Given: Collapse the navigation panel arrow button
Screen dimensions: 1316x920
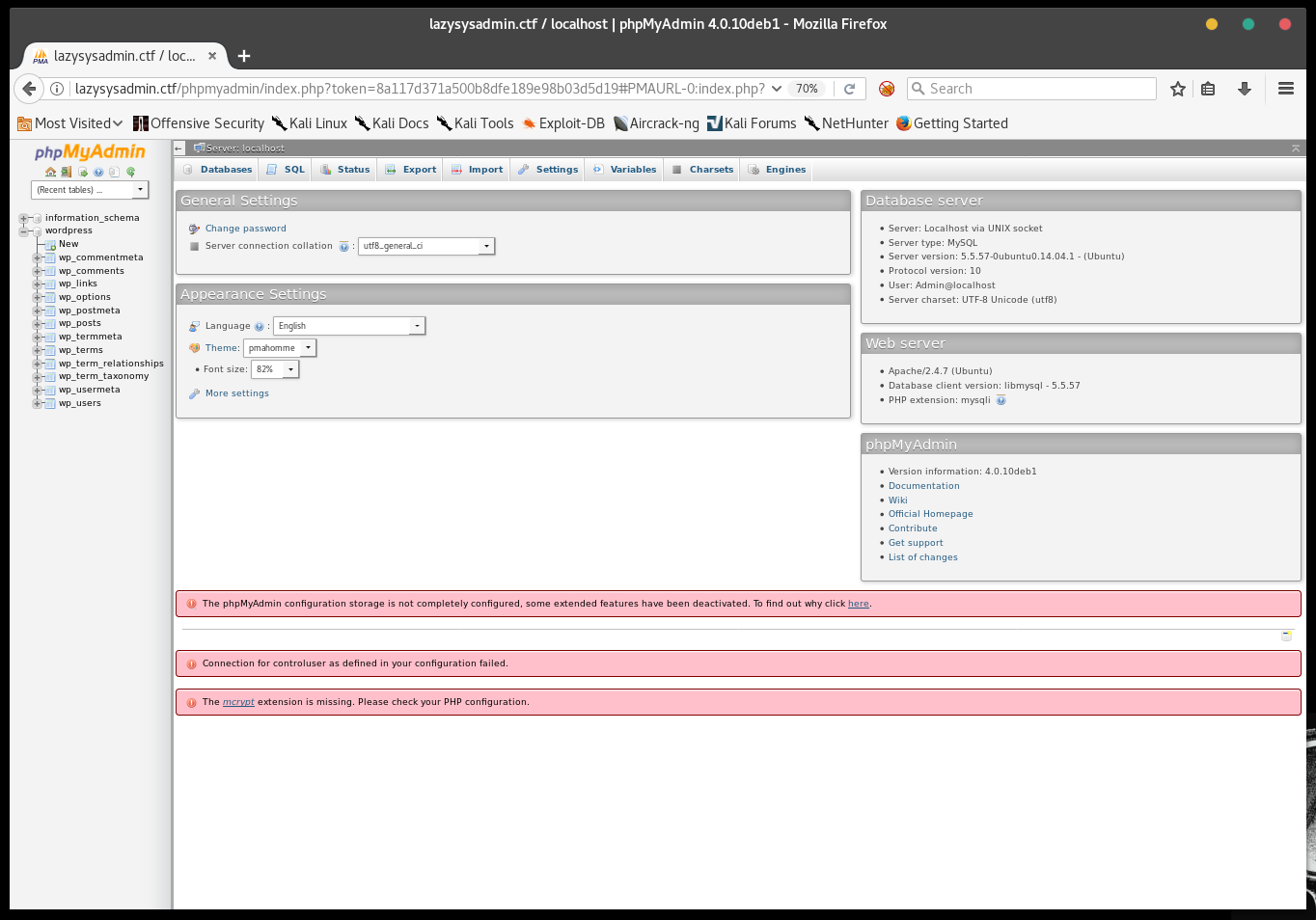Looking at the screenshot, I should pos(179,149).
